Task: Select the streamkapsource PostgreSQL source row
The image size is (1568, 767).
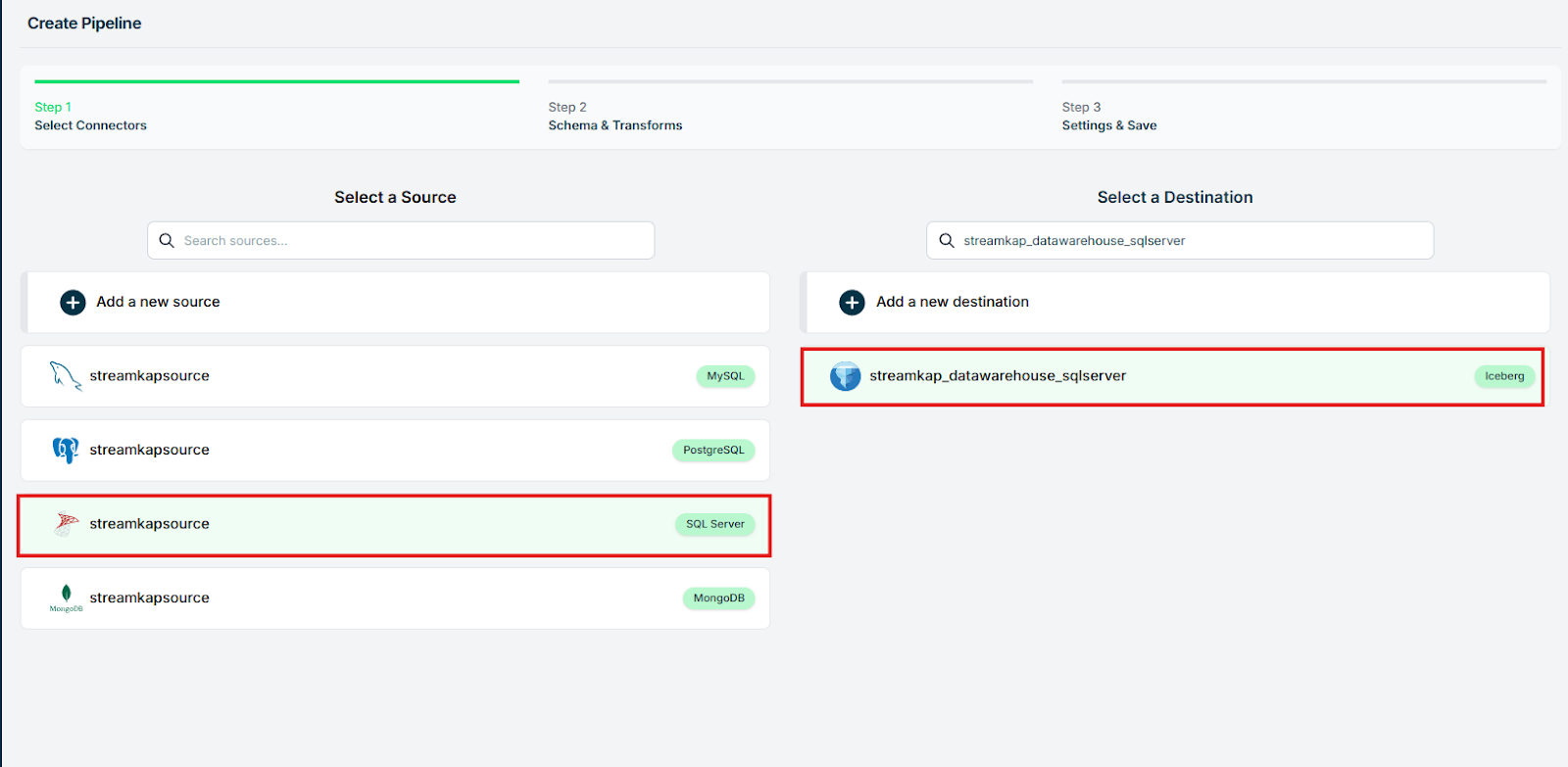Action: (x=395, y=451)
